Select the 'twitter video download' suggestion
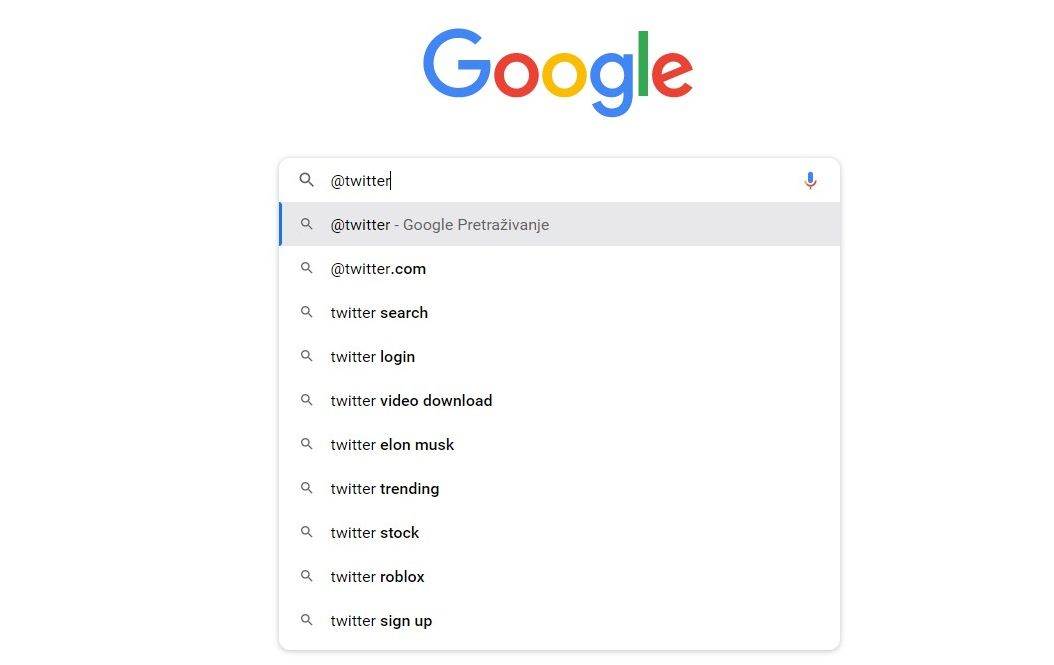Image resolution: width=1054 pixels, height=665 pixels. pyautogui.click(x=411, y=400)
